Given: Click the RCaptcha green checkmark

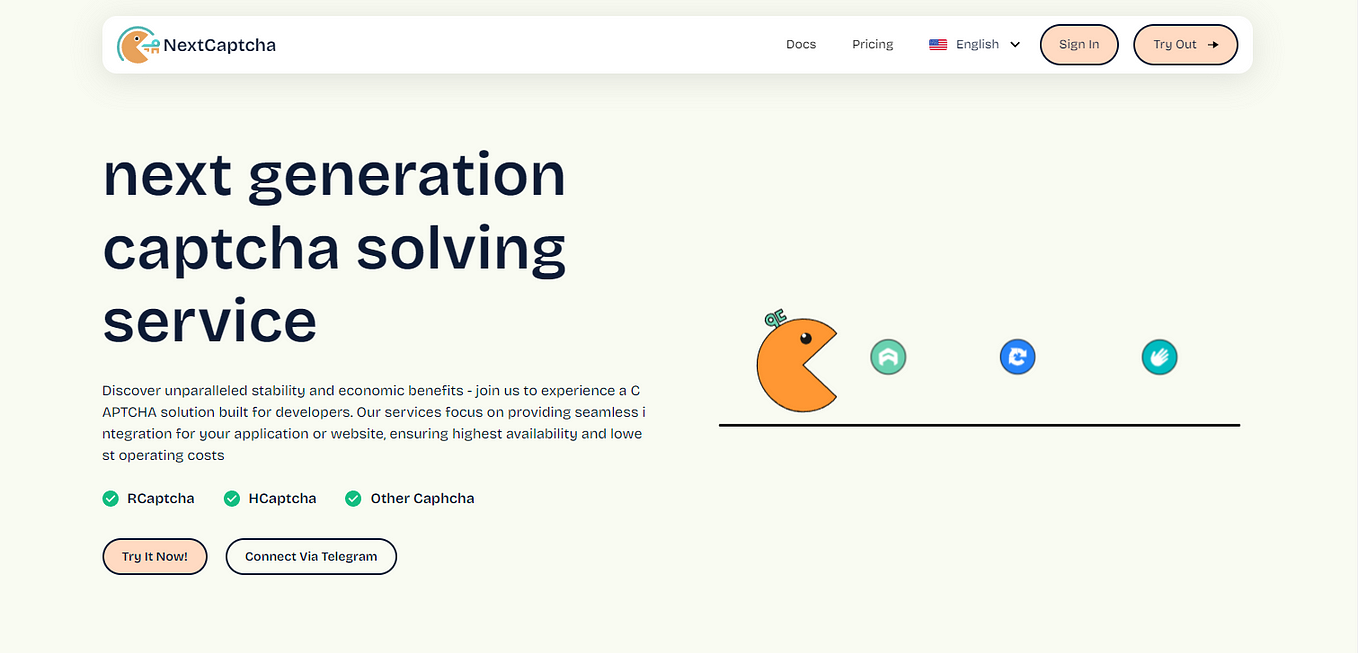Looking at the screenshot, I should tap(111, 498).
